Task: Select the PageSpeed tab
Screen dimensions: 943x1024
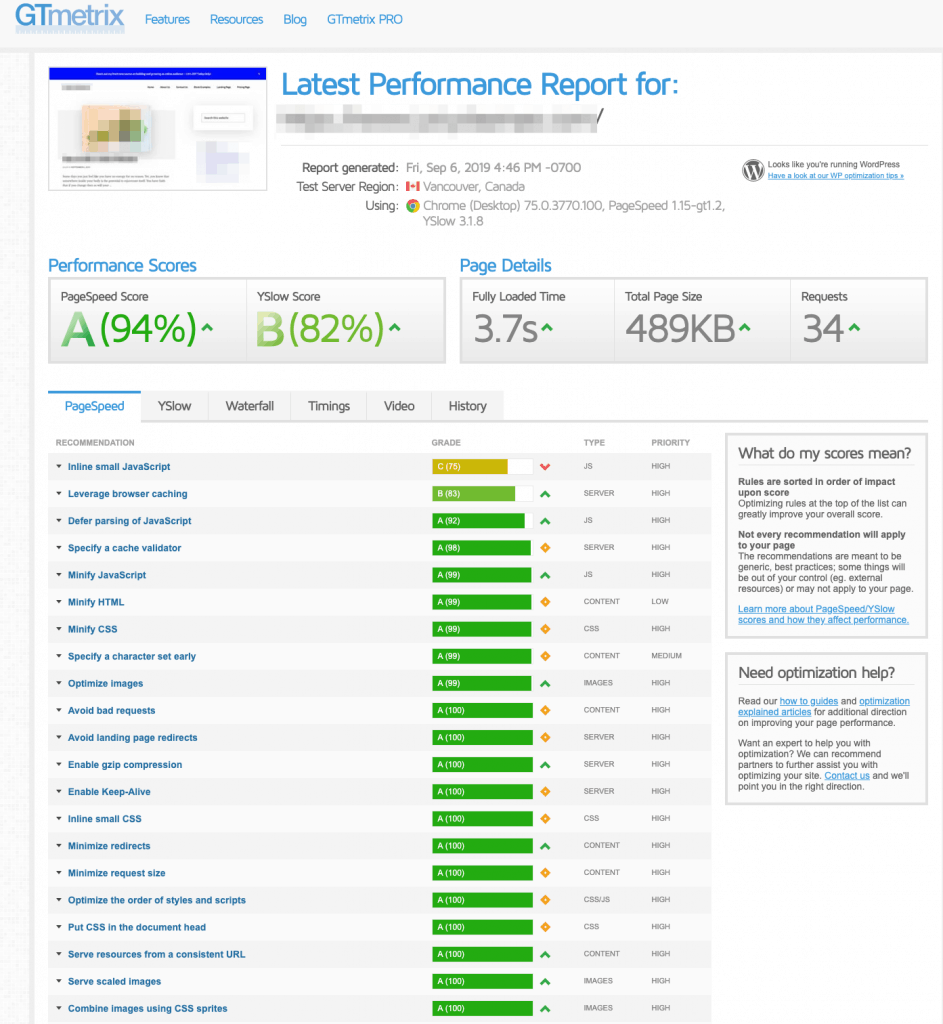Action: point(95,406)
